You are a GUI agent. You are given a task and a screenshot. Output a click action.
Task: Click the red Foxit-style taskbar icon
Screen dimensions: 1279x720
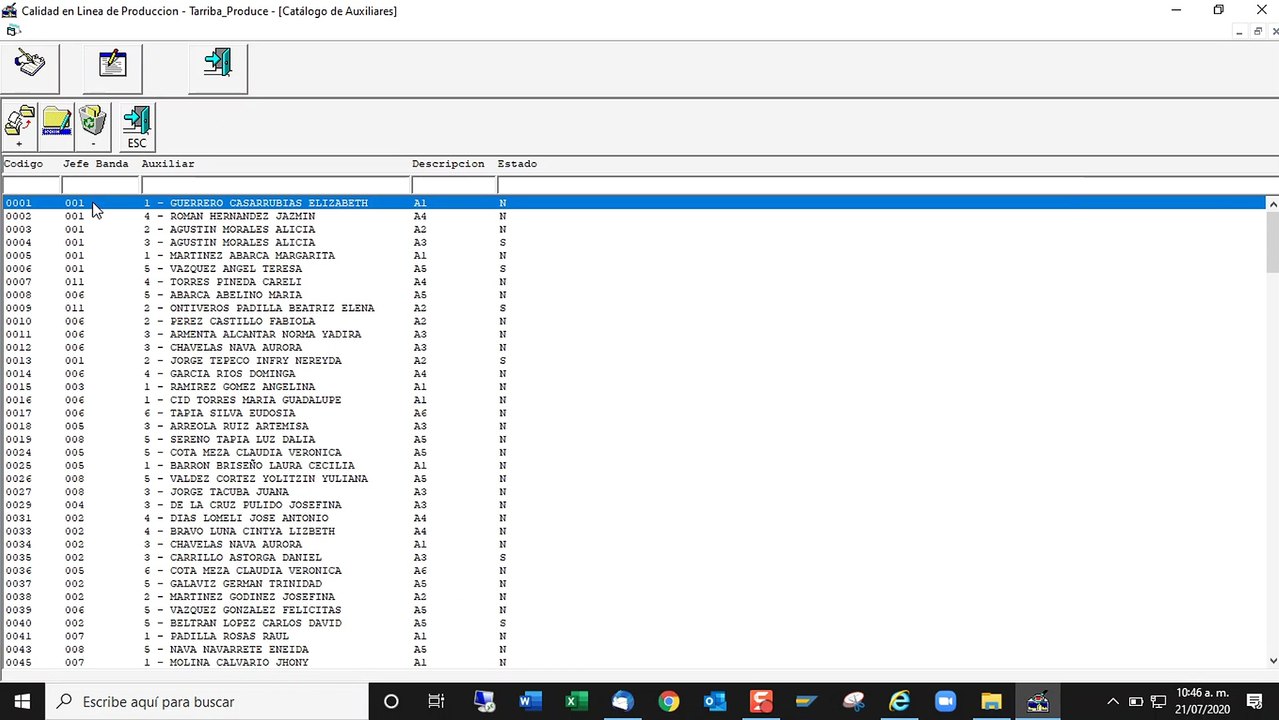(x=761, y=701)
